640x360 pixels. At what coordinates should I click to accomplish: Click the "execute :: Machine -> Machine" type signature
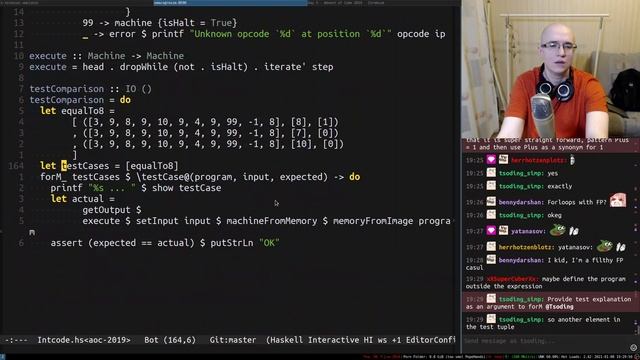click(106, 56)
